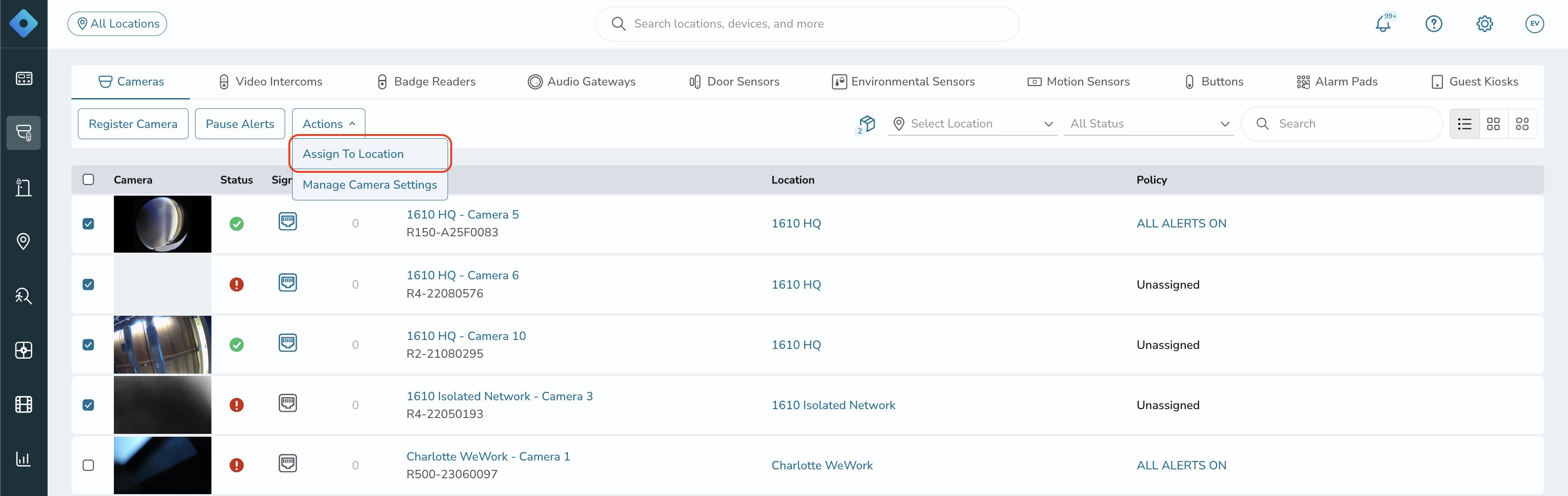Image resolution: width=1568 pixels, height=496 pixels.
Task: Click the Register Camera button
Action: (133, 124)
